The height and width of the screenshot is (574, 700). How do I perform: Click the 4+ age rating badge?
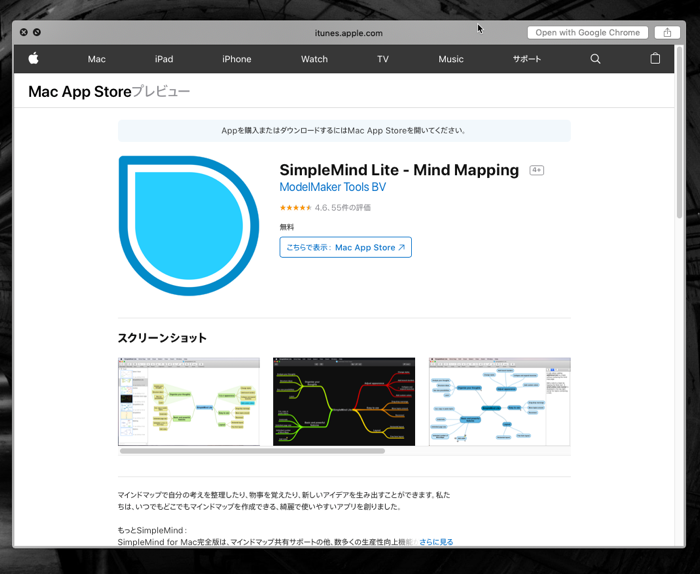pos(537,170)
